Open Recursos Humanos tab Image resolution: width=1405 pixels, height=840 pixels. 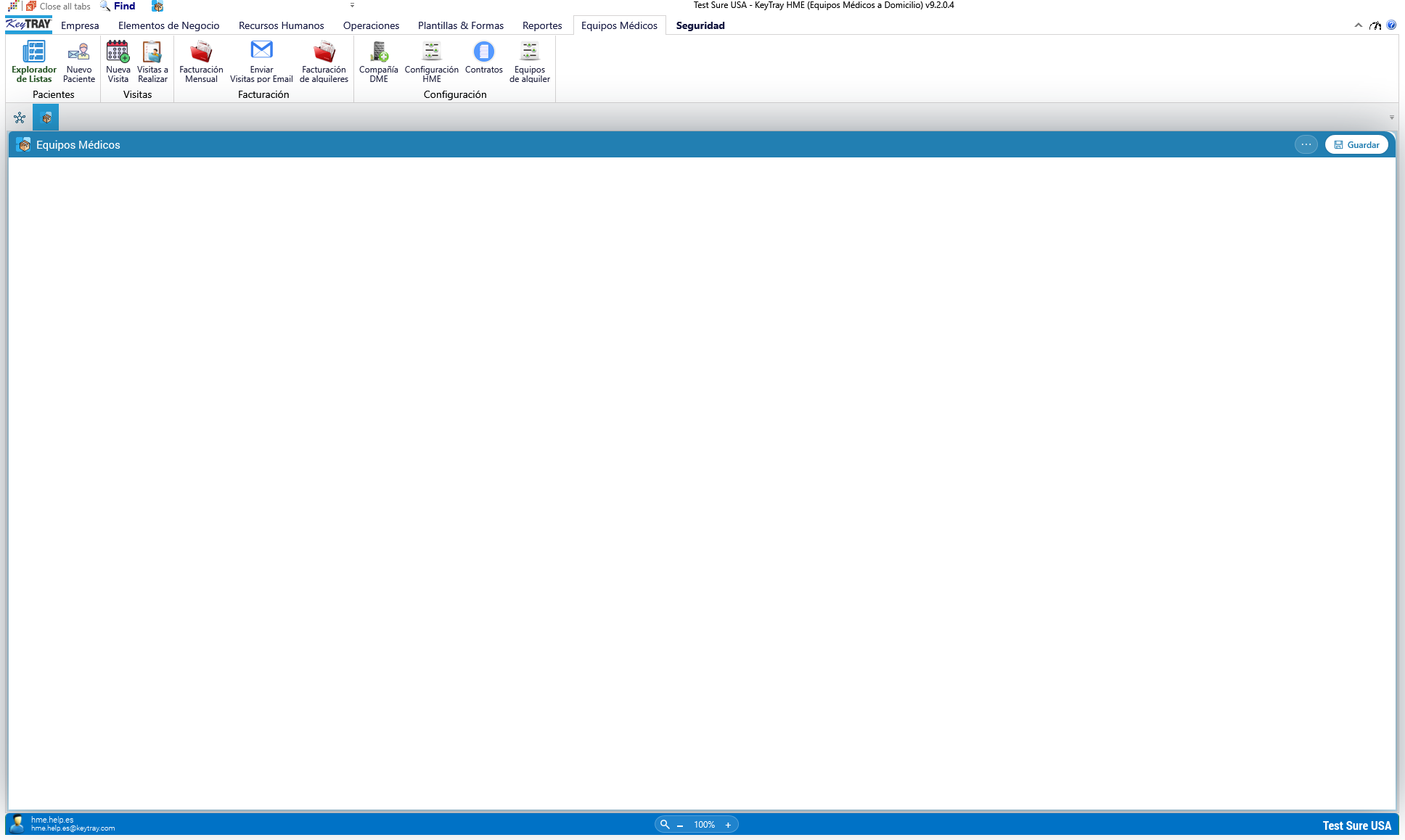[x=281, y=25]
